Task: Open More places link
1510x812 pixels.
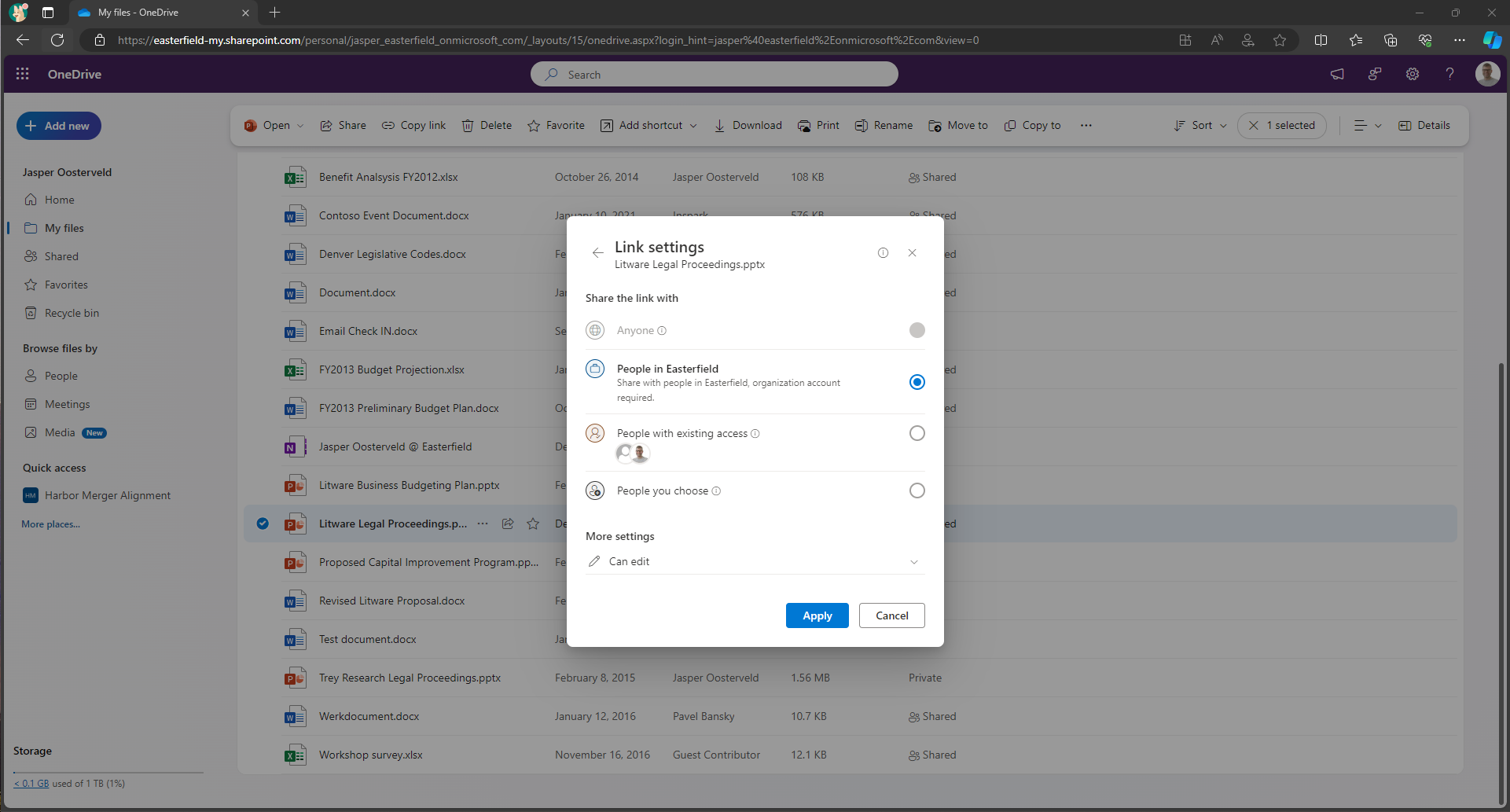Action: tap(50, 524)
